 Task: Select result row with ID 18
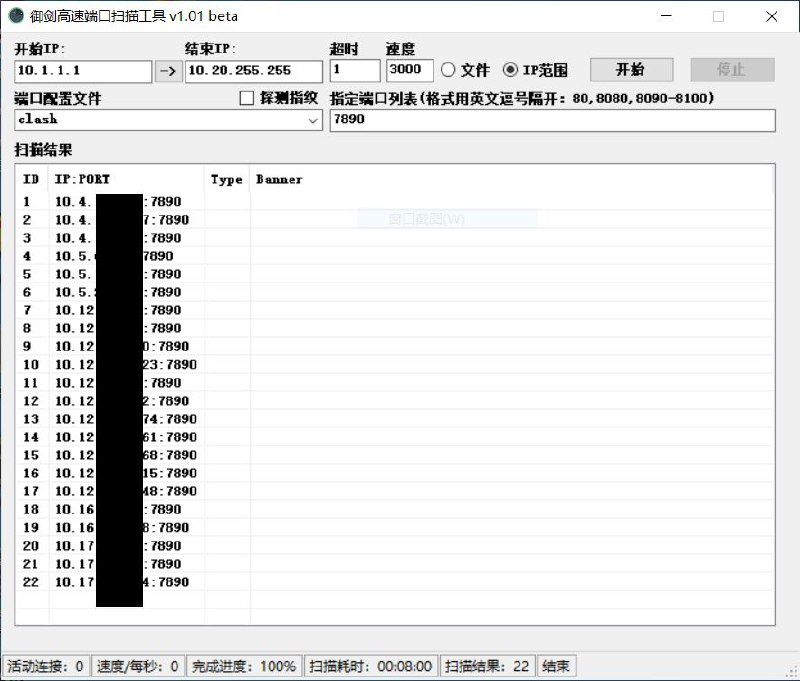(395, 509)
